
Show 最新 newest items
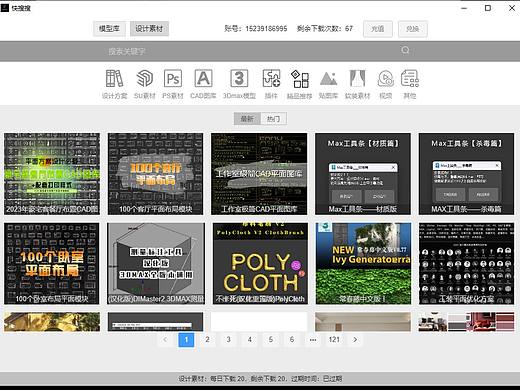pyautogui.click(x=247, y=119)
